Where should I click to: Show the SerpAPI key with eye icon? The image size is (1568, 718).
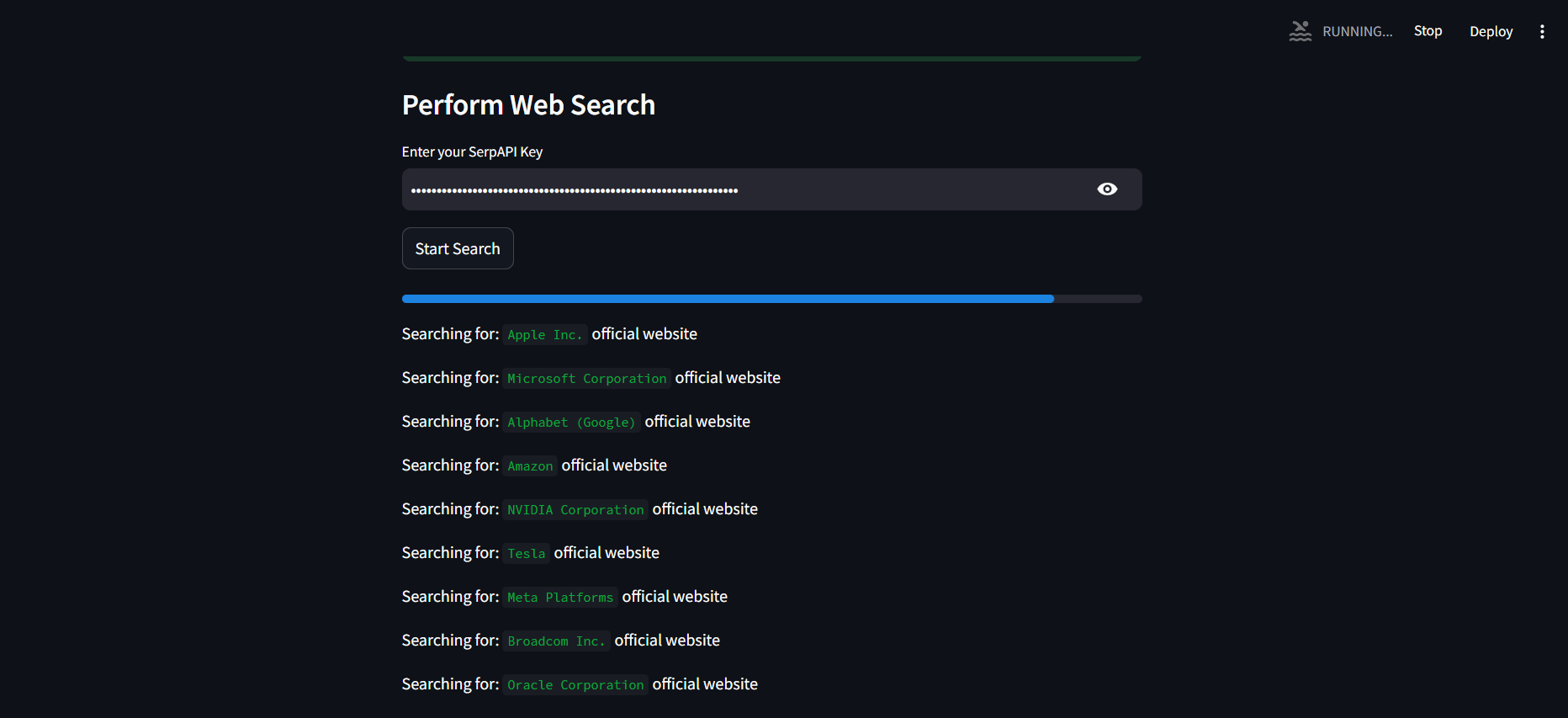click(x=1107, y=189)
